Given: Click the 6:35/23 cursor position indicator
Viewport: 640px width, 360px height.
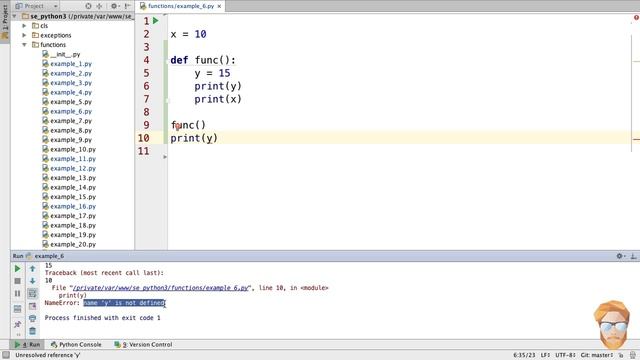Looking at the screenshot, I should tap(524, 355).
